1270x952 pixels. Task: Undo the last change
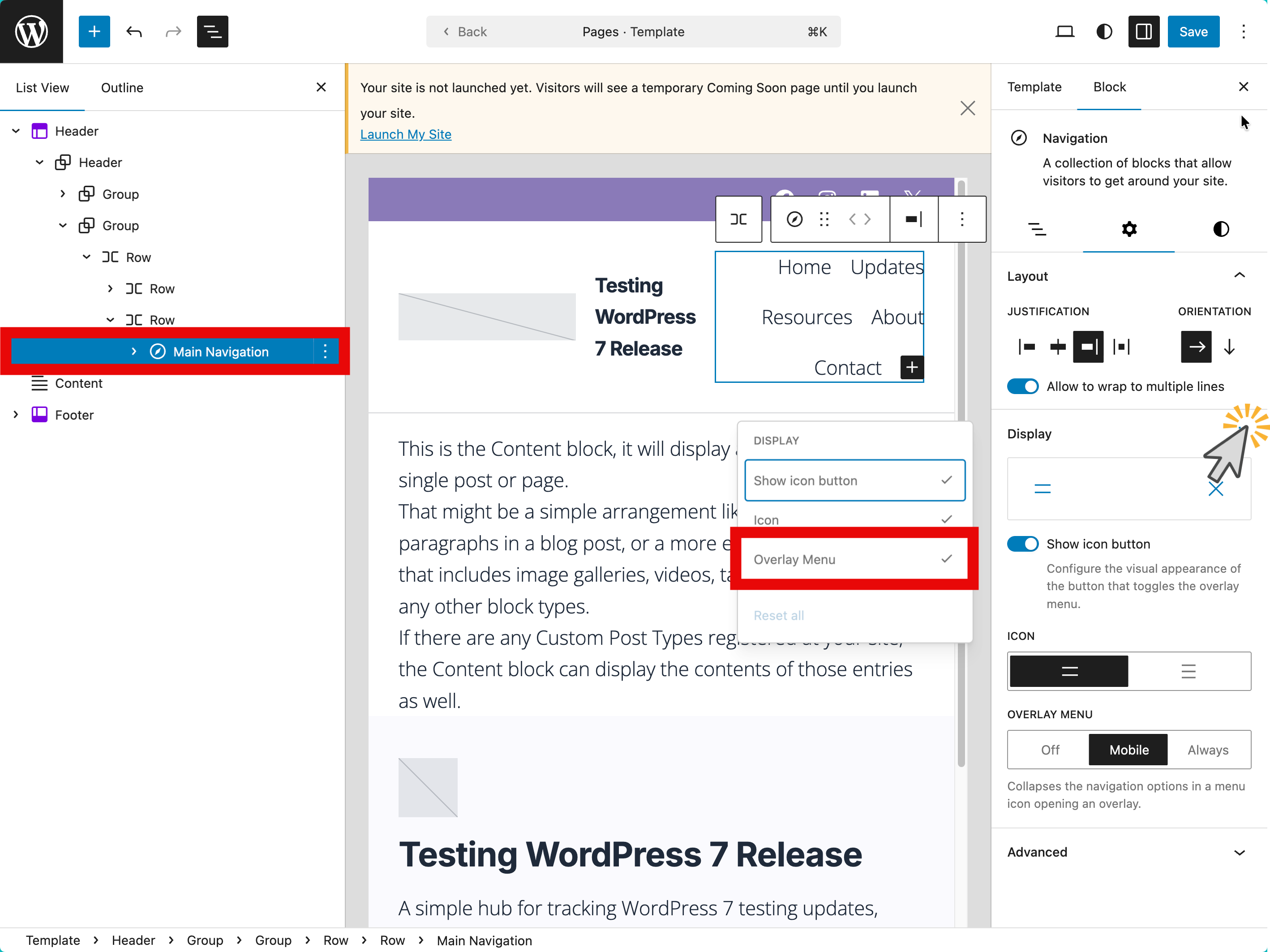133,32
